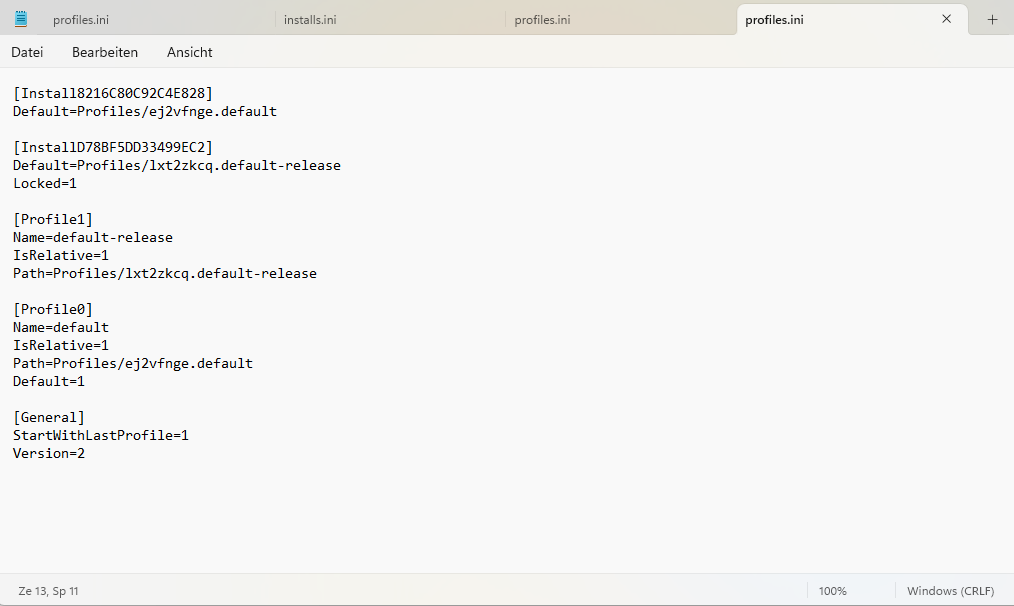The image size is (1014, 606).
Task: Select the profiles.ini tab right of installs.ini
Action: pyautogui.click(x=543, y=20)
